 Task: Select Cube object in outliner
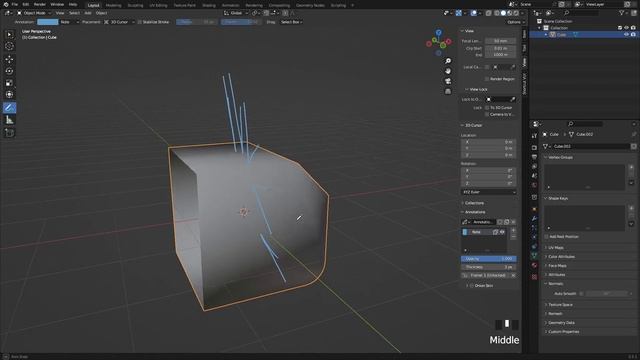[x=562, y=35]
